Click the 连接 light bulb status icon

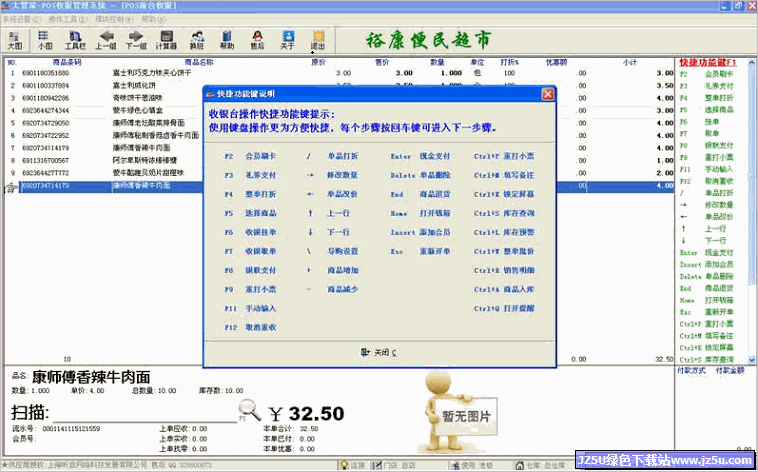(x=344, y=465)
